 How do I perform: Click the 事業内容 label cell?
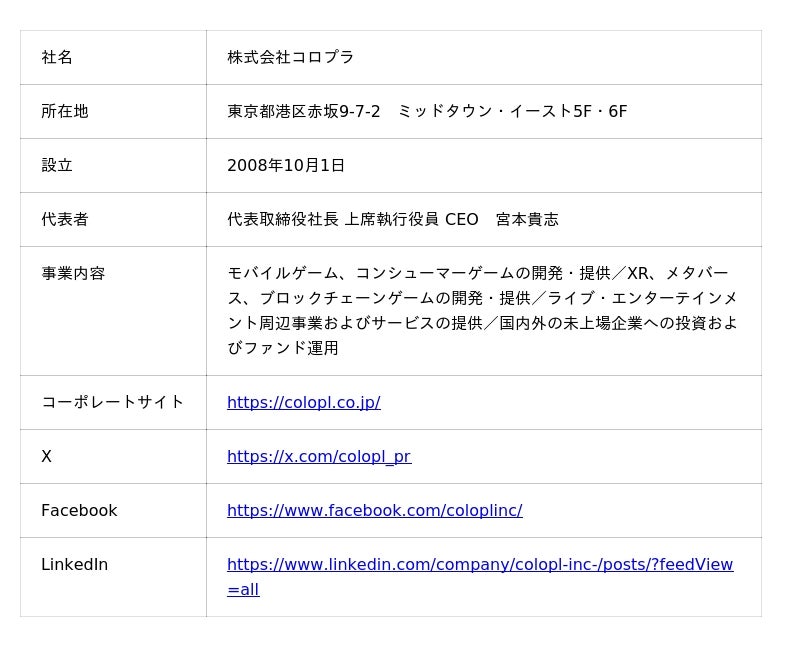click(x=73, y=273)
